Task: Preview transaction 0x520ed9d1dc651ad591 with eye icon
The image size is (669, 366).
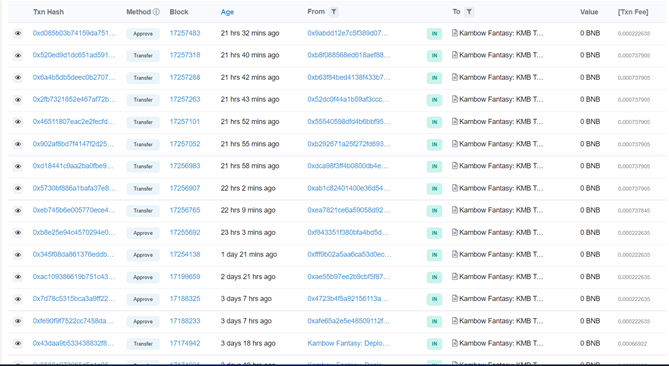Action: click(x=17, y=55)
